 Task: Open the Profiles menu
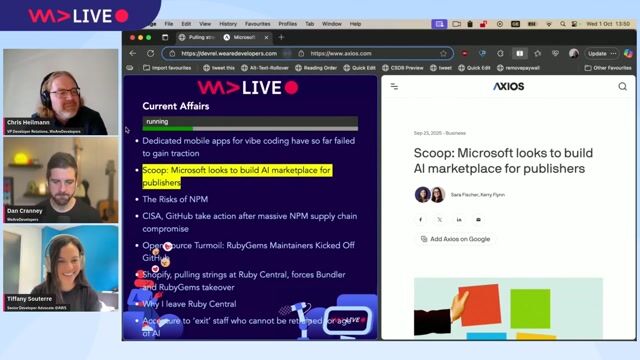coord(288,24)
